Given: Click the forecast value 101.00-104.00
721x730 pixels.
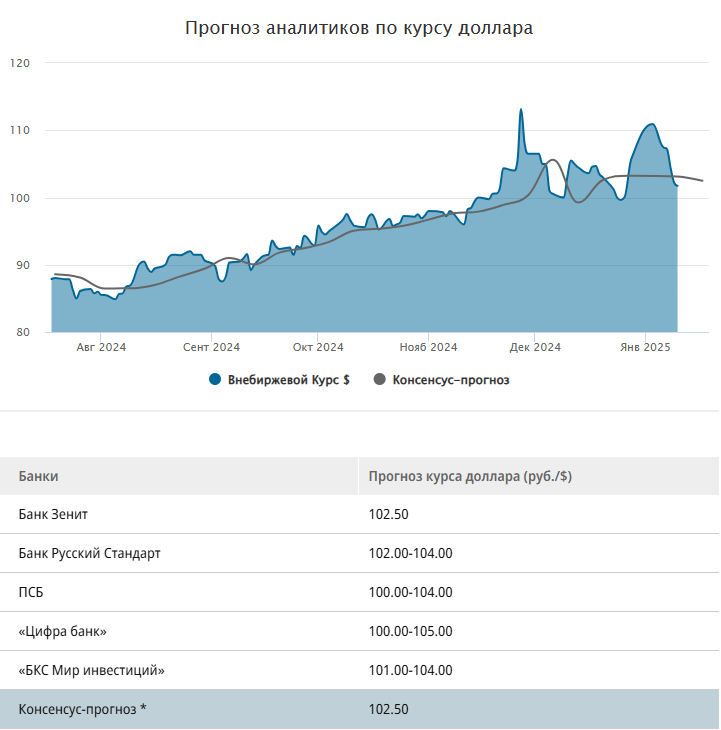Looking at the screenshot, I should click(411, 670).
